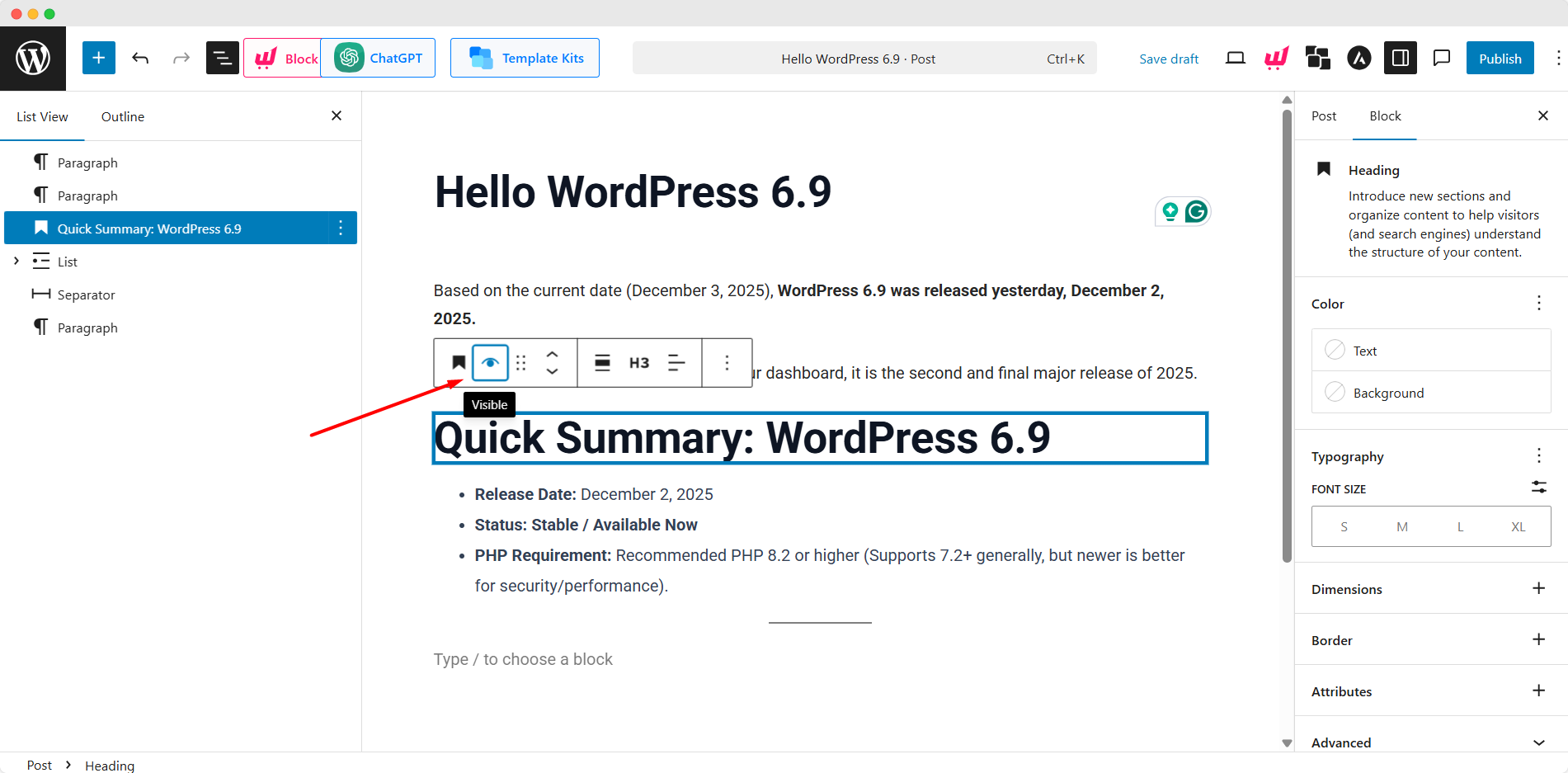This screenshot has height=773, width=1568.
Task: Select the L font size
Action: coord(1460,526)
